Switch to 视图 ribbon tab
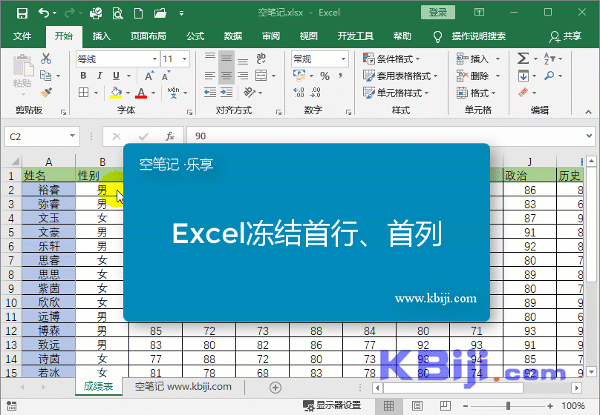This screenshot has height=415, width=600. pyautogui.click(x=308, y=36)
